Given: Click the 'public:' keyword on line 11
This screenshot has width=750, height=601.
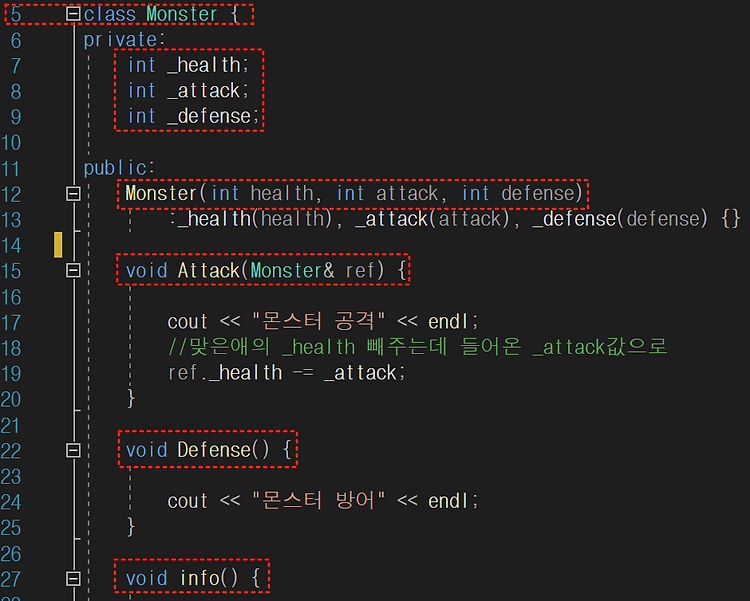Looking at the screenshot, I should 119,168.
